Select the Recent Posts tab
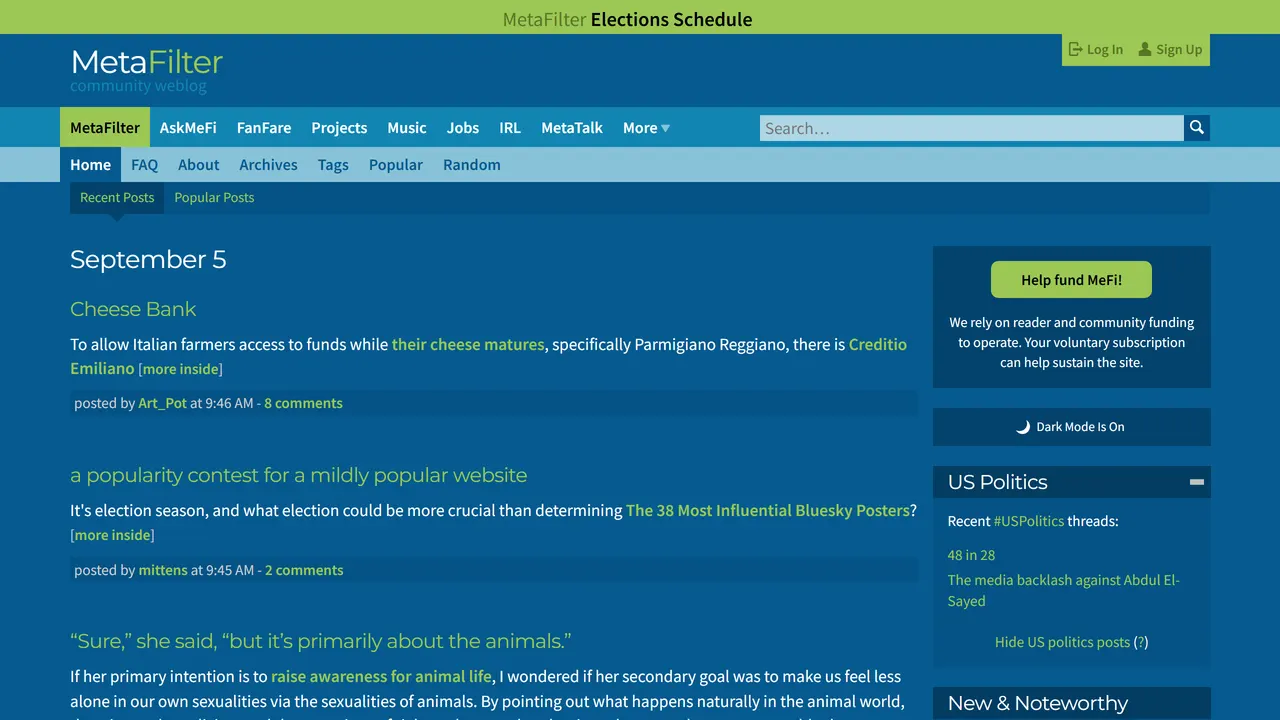The width and height of the screenshot is (1280, 720). coord(117,198)
